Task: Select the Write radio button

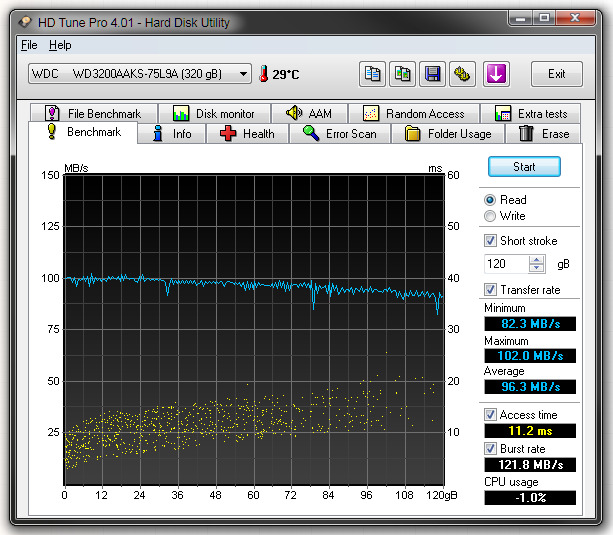Action: (490, 216)
